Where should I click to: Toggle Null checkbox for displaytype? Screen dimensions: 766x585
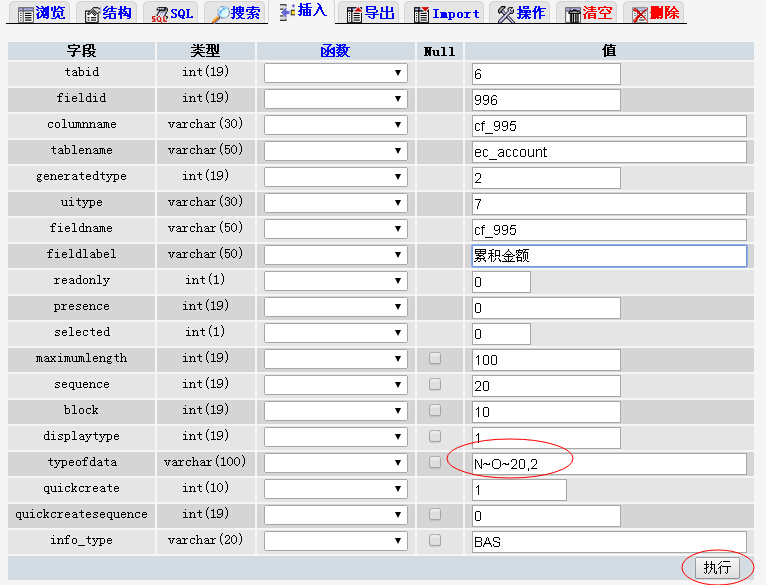(435, 436)
